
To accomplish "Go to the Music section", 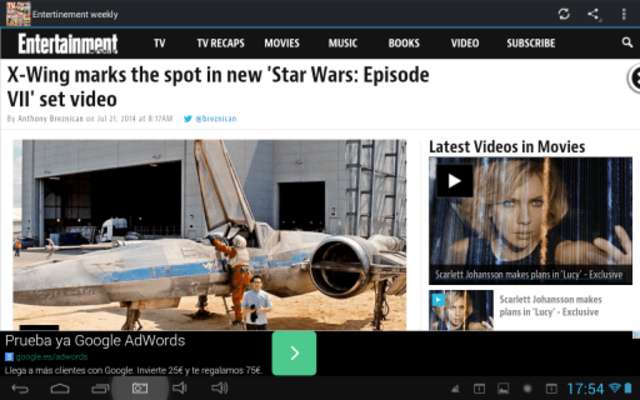I will (343, 43).
